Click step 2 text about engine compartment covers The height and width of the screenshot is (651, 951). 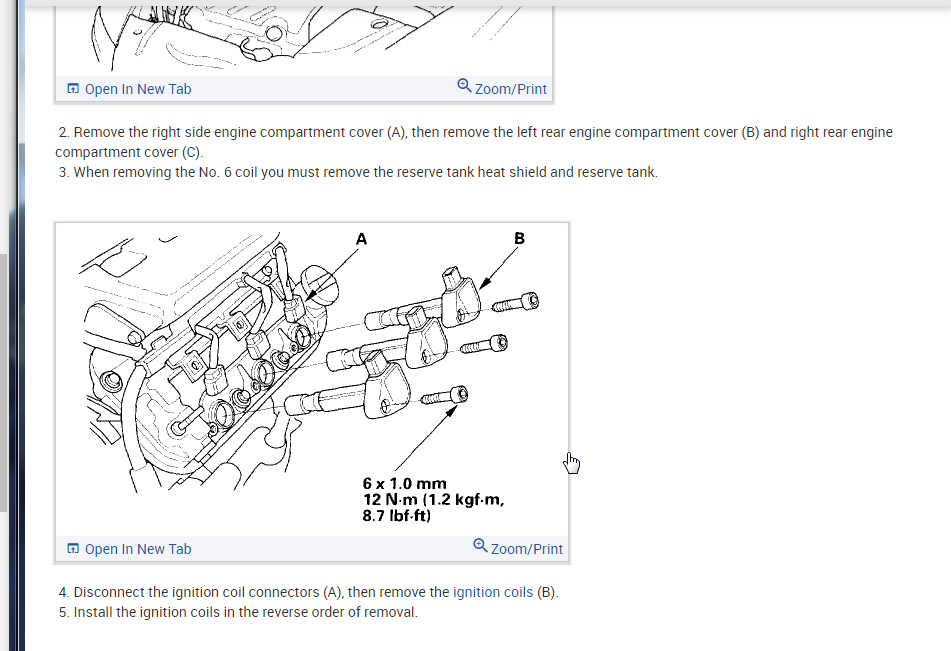(474, 142)
